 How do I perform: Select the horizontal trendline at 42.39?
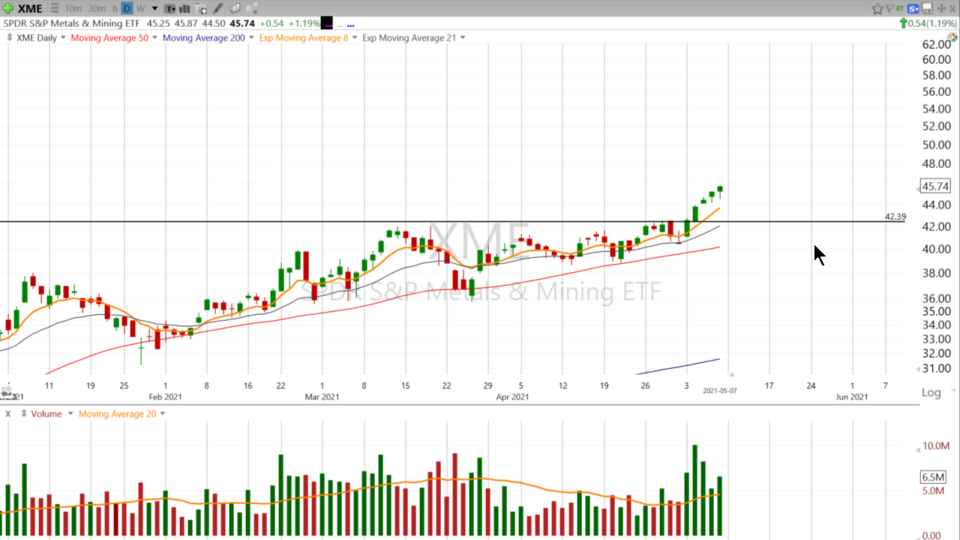click(453, 221)
